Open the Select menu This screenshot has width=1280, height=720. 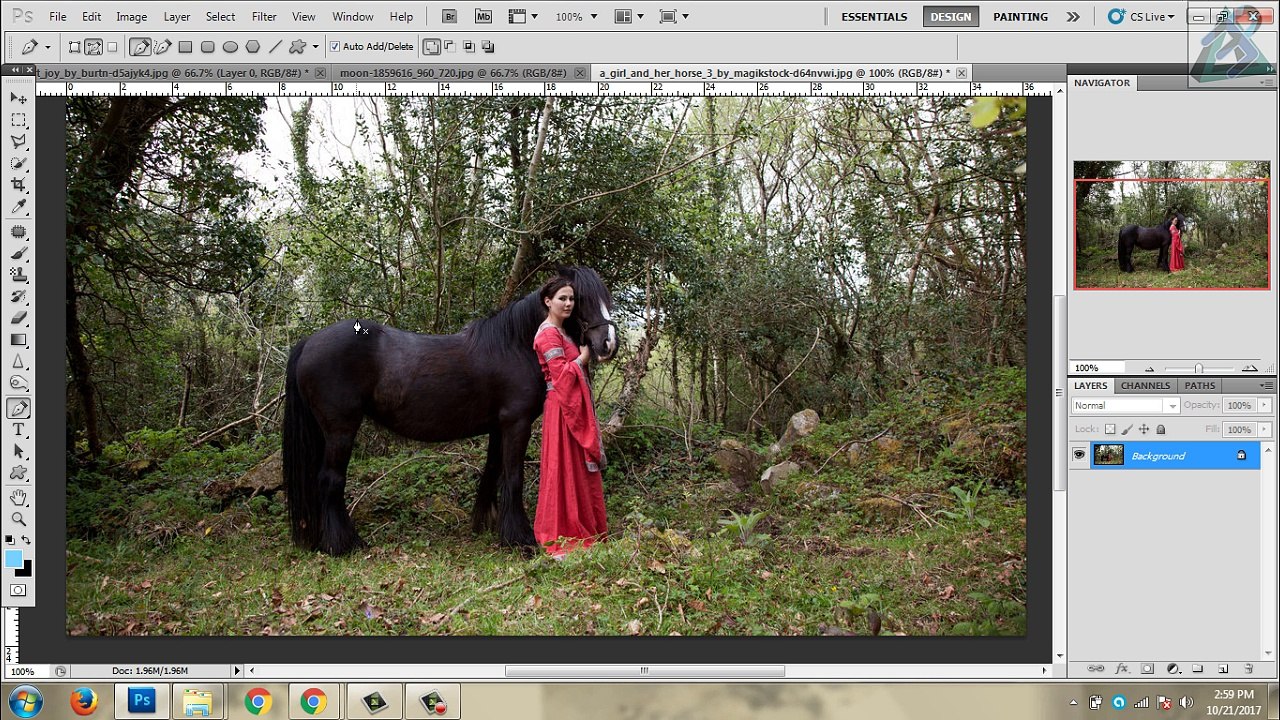coord(220,17)
